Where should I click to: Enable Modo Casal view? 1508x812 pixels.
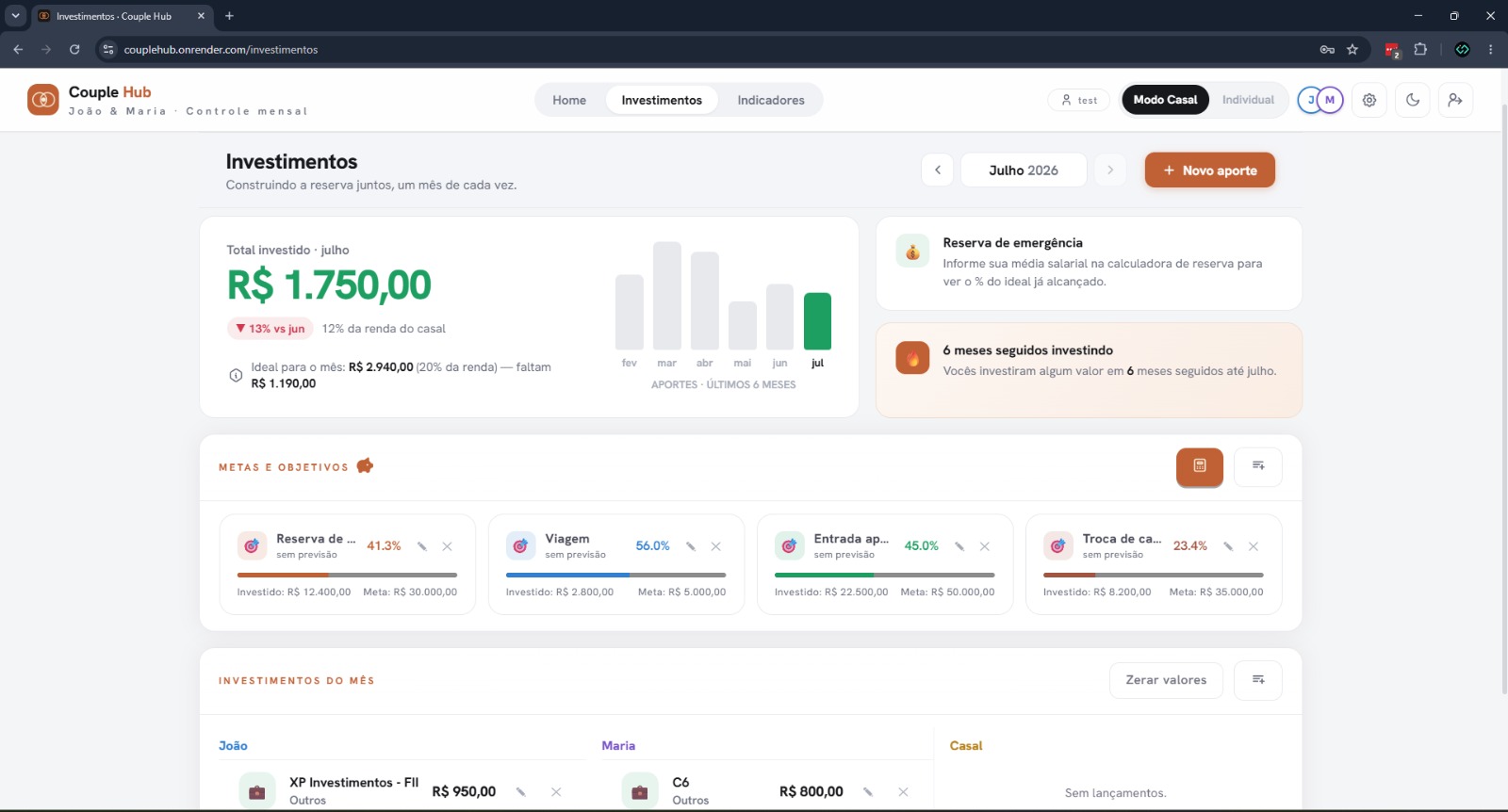[1165, 100]
